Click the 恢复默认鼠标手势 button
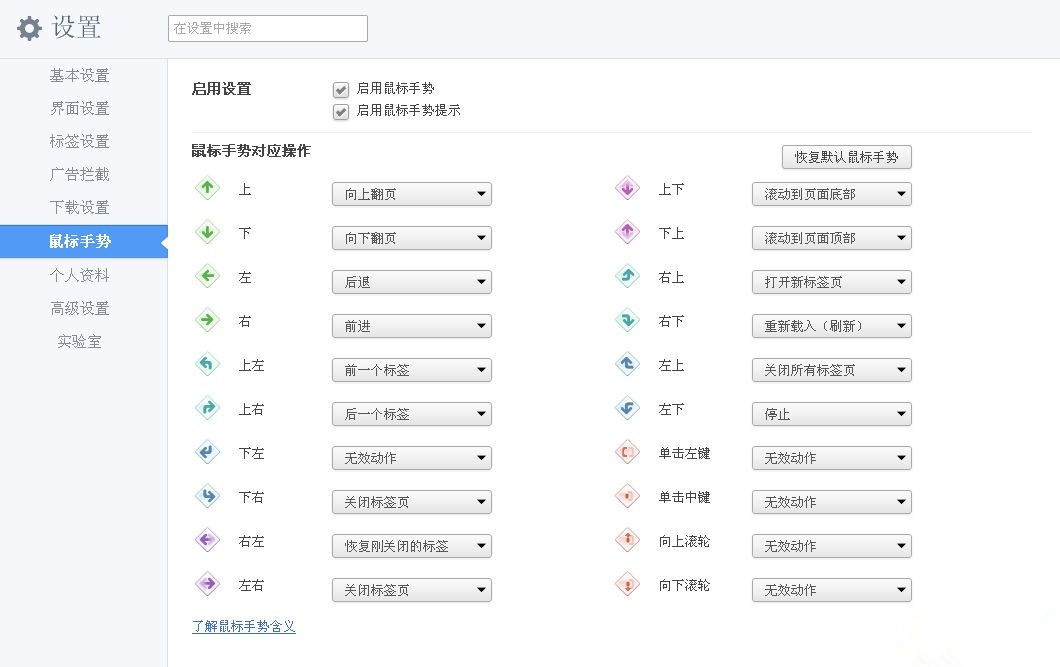1060x667 pixels. pyautogui.click(x=846, y=157)
